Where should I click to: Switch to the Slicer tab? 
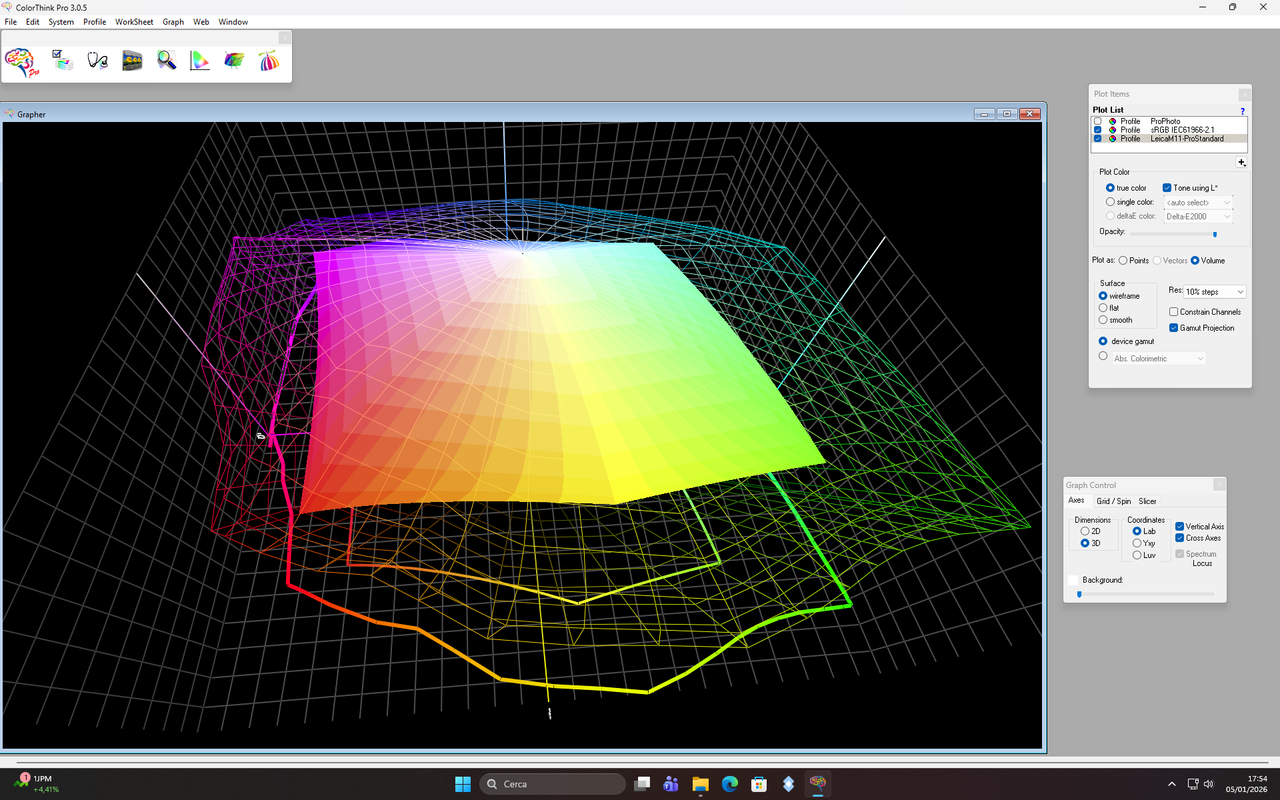[1147, 501]
